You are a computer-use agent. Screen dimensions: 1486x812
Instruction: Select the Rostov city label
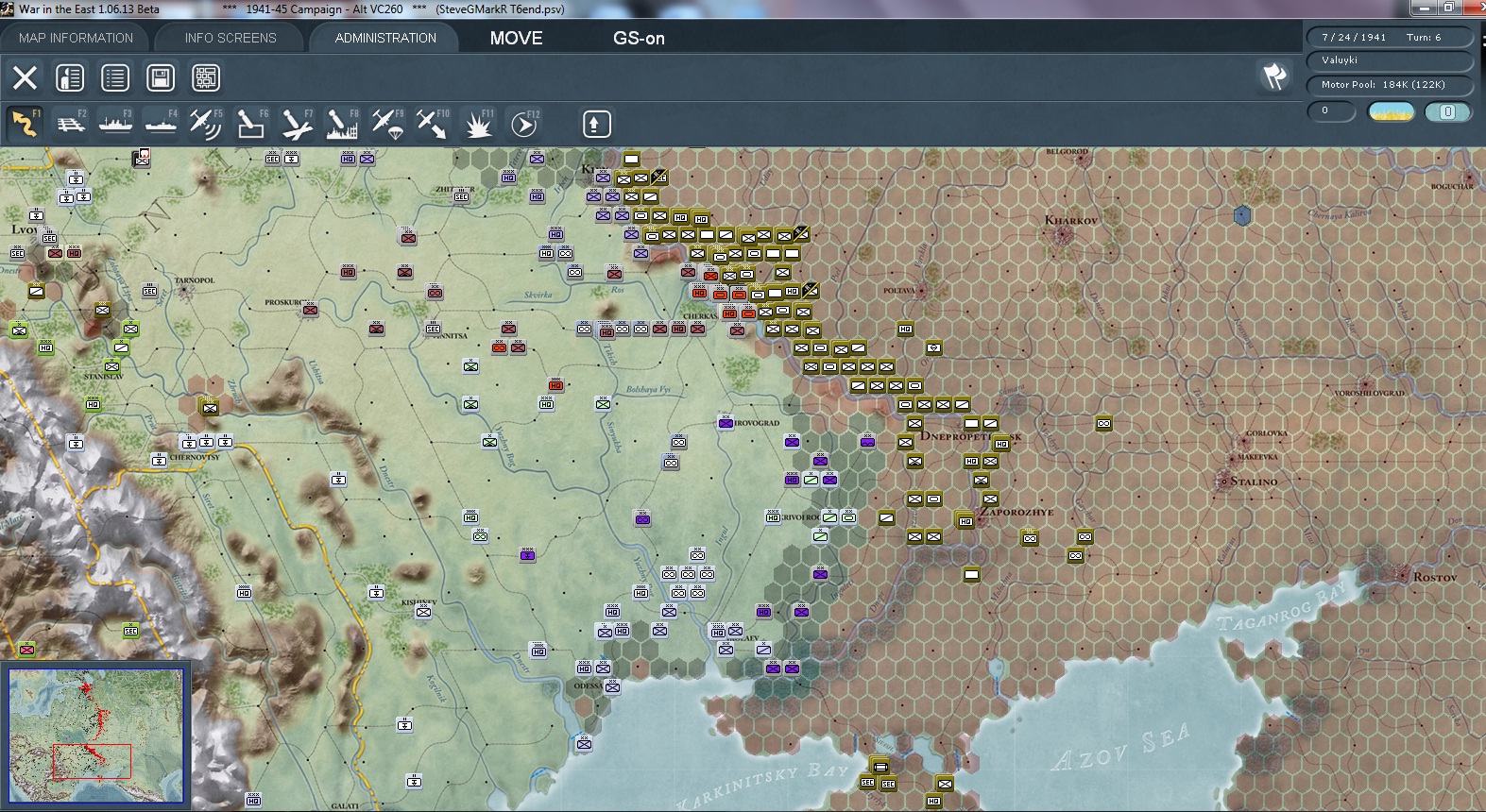pyautogui.click(x=1435, y=577)
